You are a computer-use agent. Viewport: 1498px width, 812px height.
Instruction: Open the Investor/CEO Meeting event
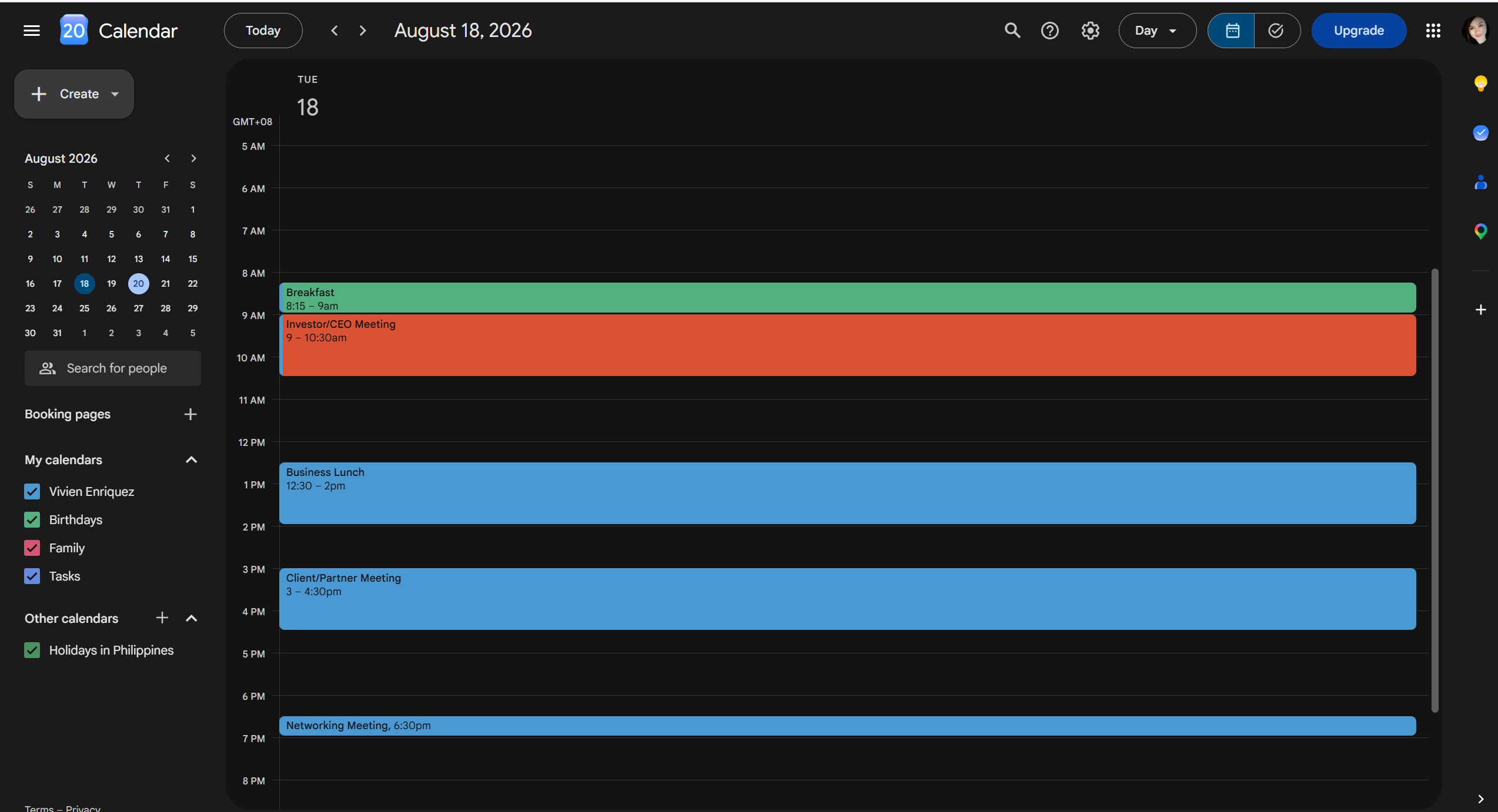[x=847, y=345]
